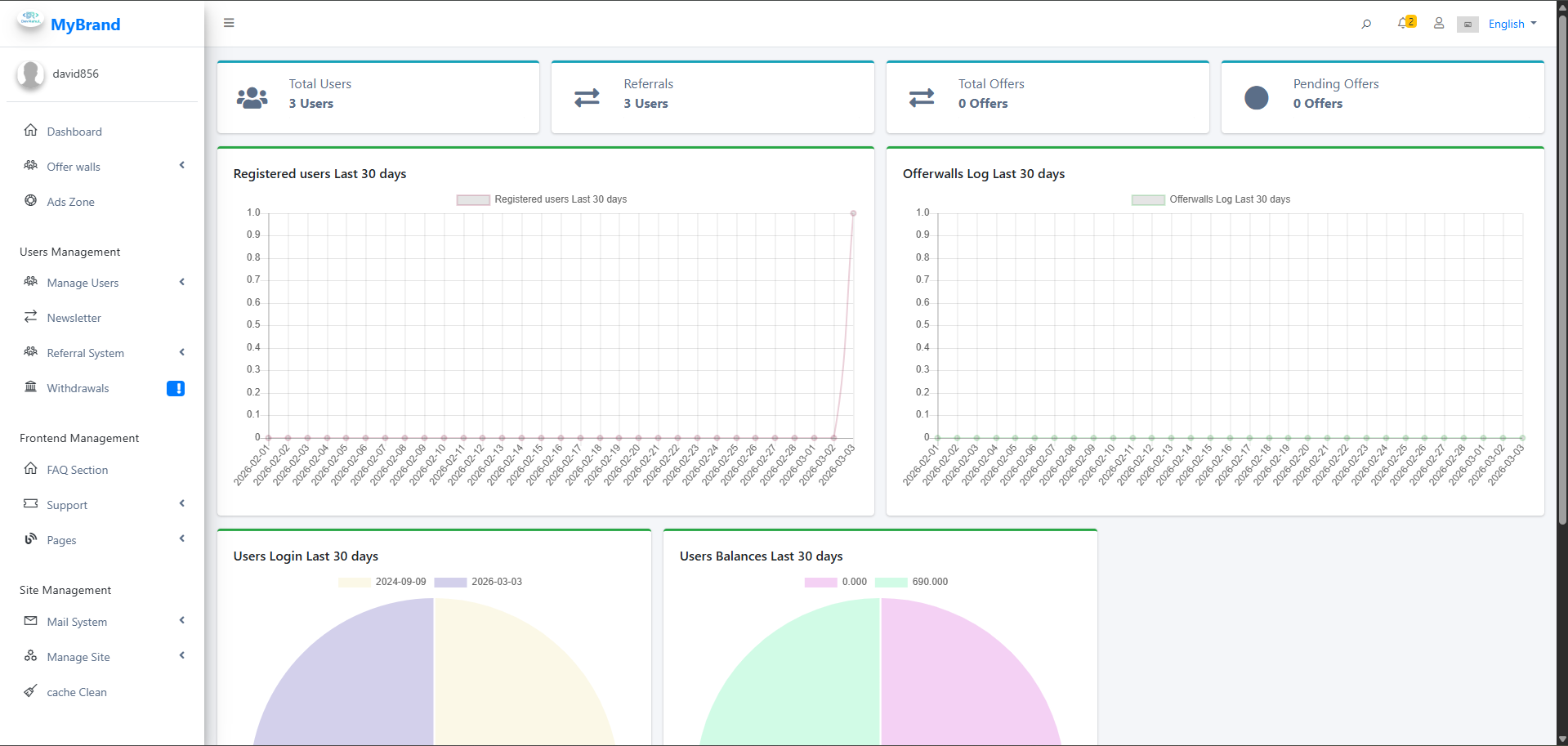Toggle Registered users dataset in chart legend
1568x746 pixels.
(x=541, y=199)
